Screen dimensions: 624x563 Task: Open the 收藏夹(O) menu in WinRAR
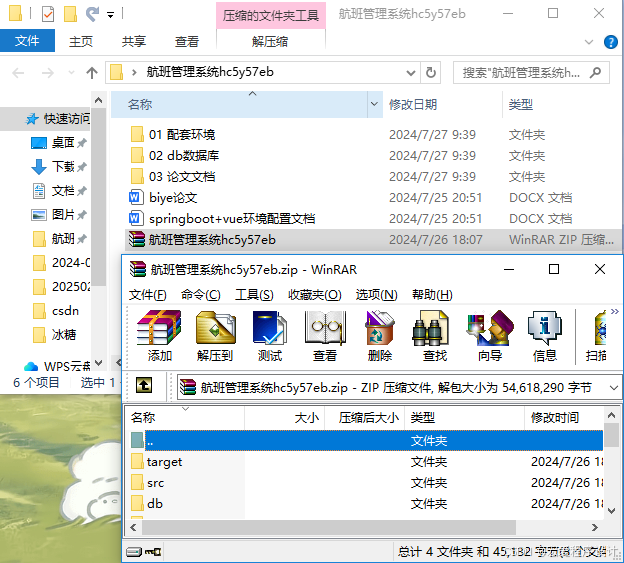(314, 295)
